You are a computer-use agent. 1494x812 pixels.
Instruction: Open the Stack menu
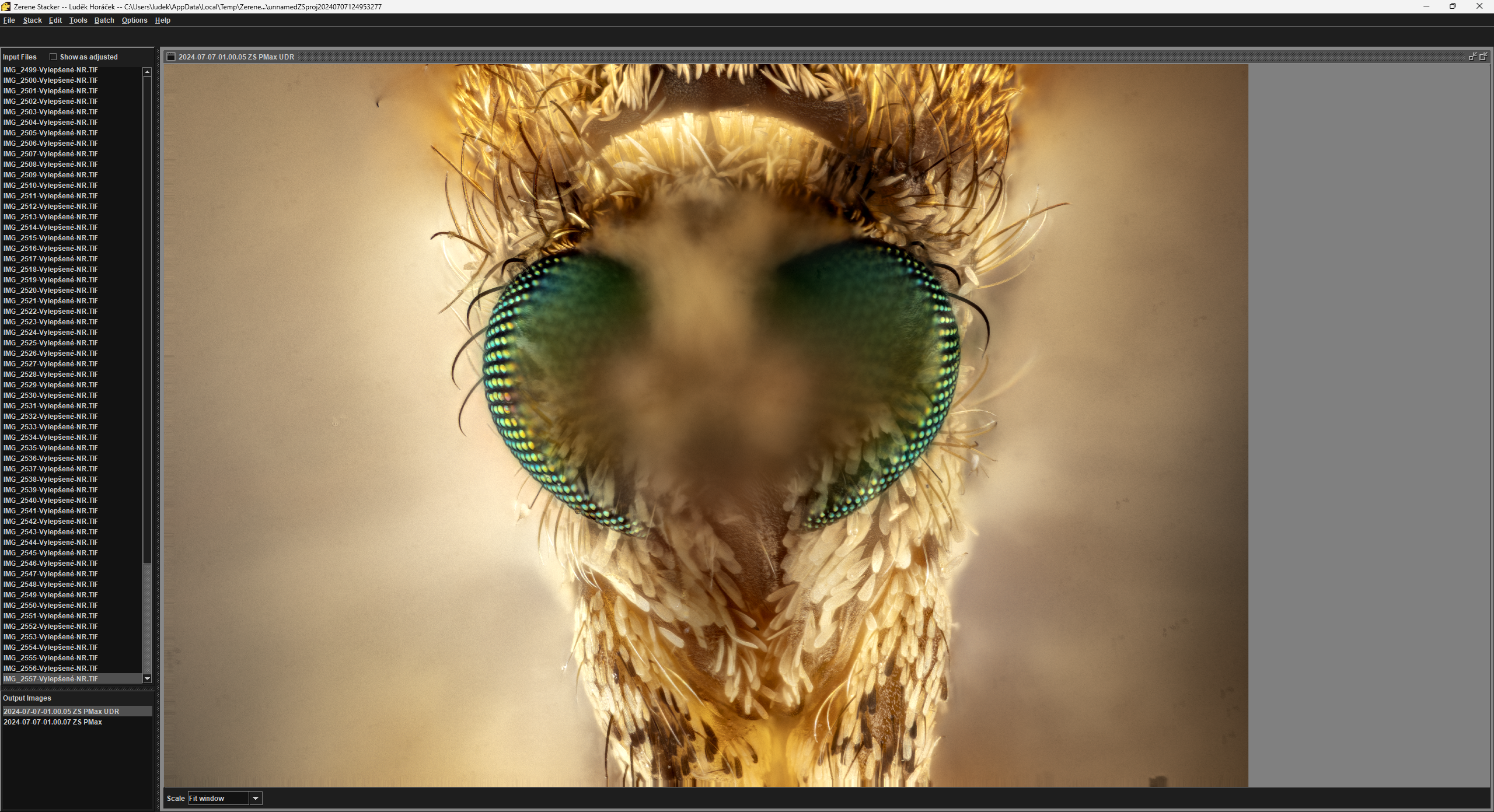click(x=32, y=20)
